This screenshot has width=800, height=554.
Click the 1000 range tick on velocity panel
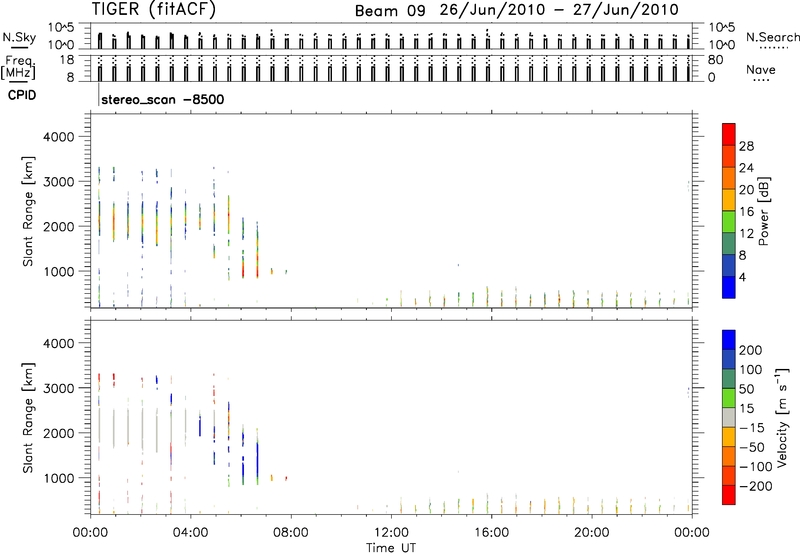59,478
